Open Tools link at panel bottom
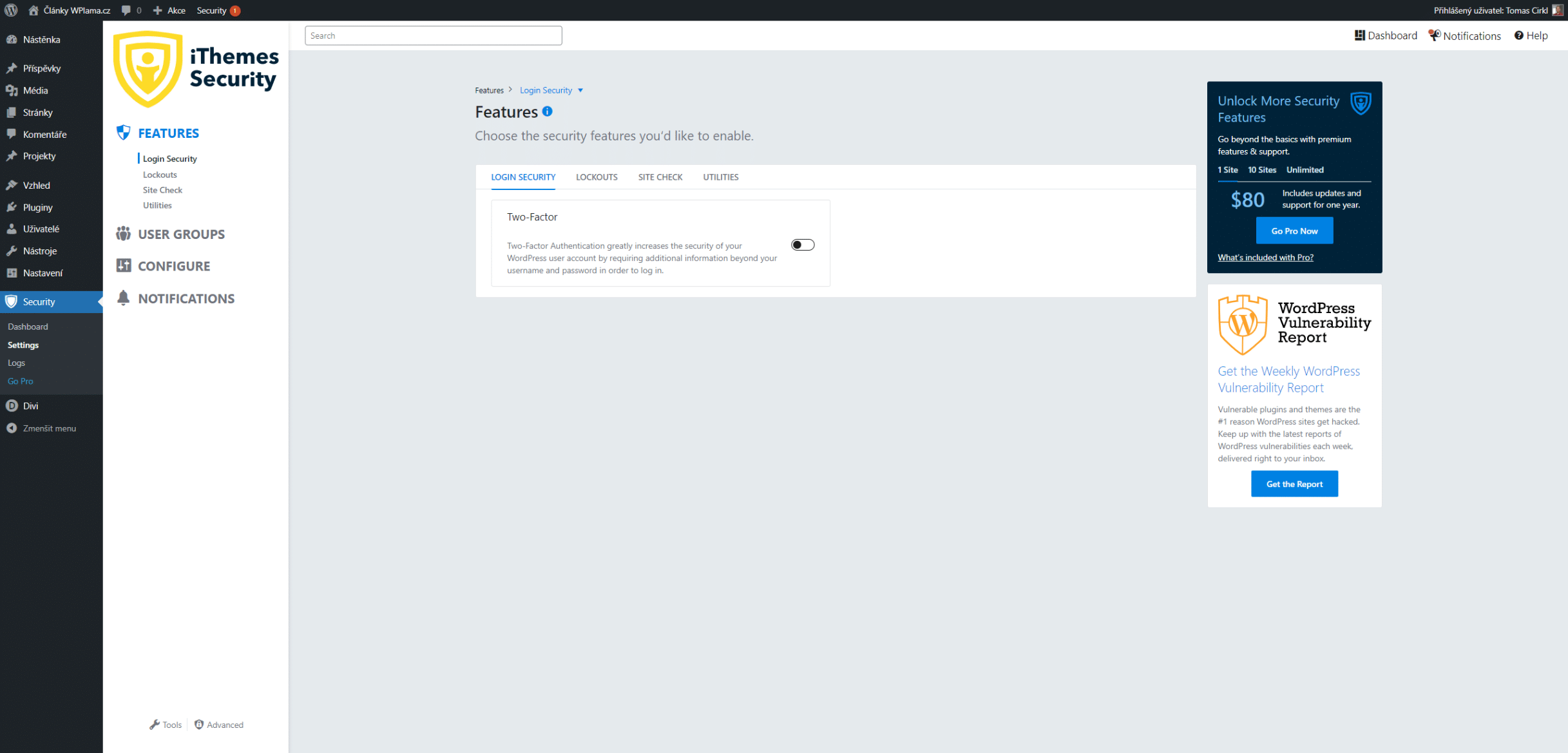Image resolution: width=1568 pixels, height=753 pixels. (166, 725)
